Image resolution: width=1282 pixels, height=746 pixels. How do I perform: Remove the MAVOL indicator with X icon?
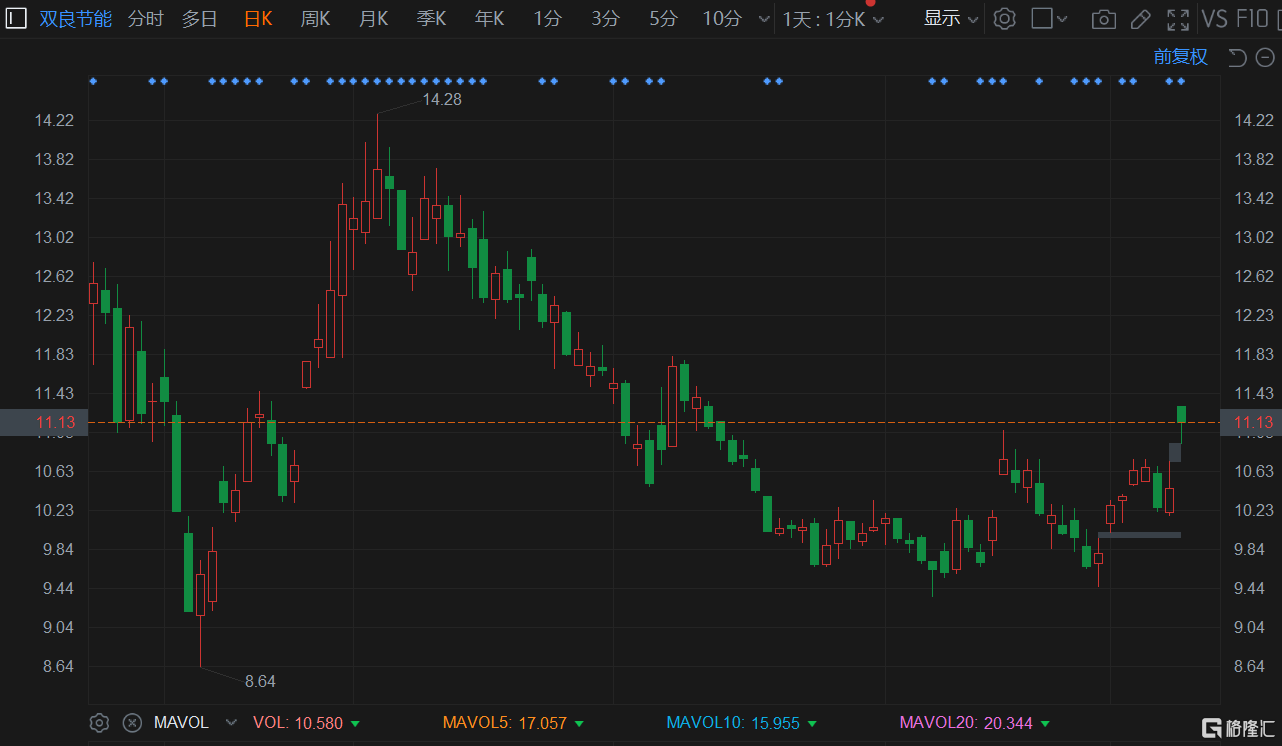coord(132,722)
